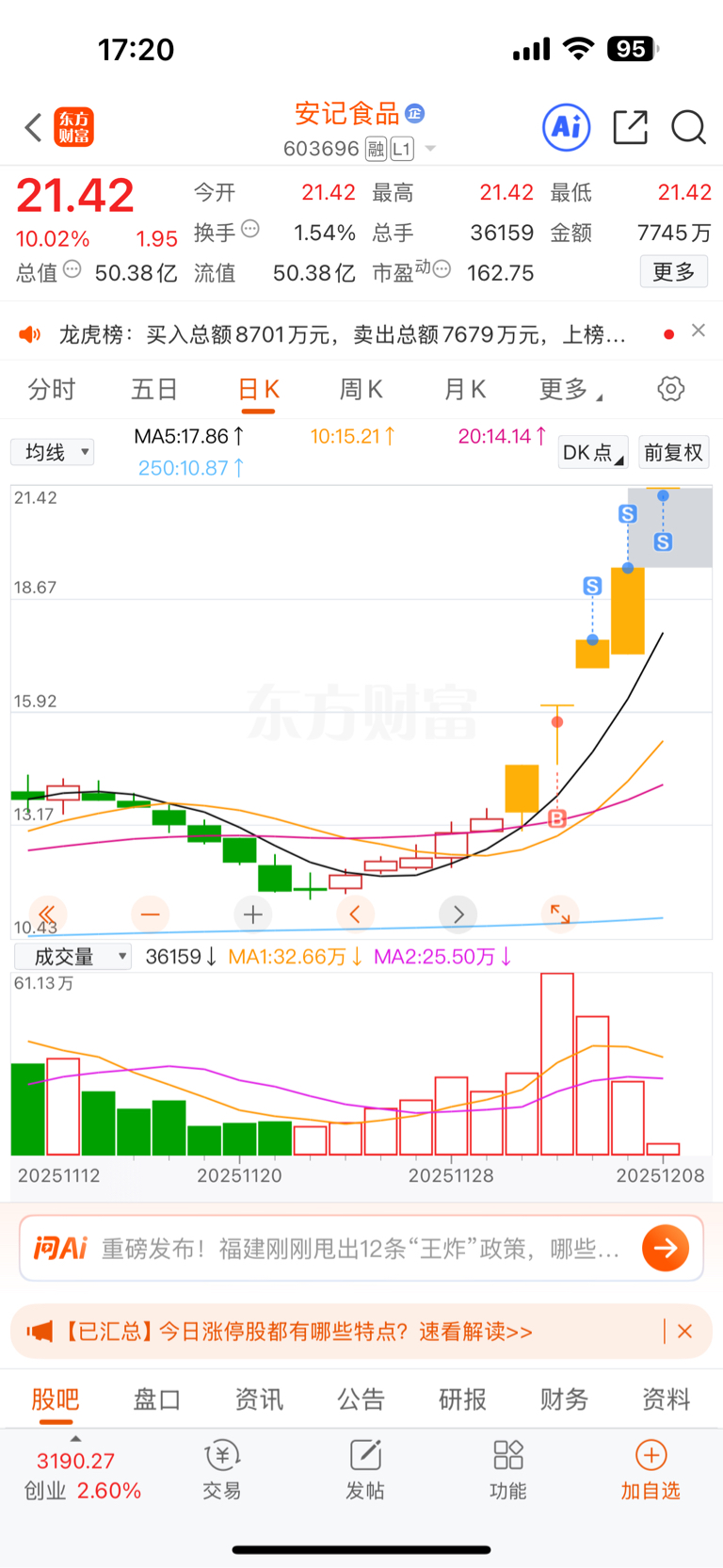This screenshot has height=1568, width=723.
Task: Tap the megaphone icon in 涨停股 banner
Action: 40,1332
